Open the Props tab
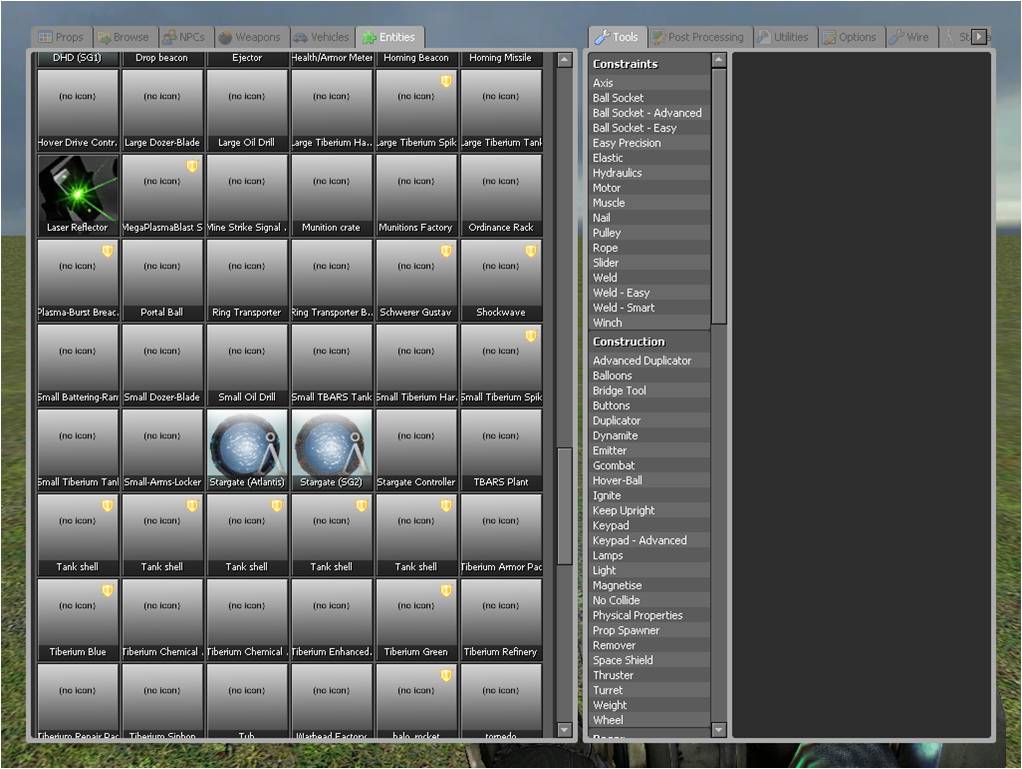1022x769 pixels. point(61,37)
